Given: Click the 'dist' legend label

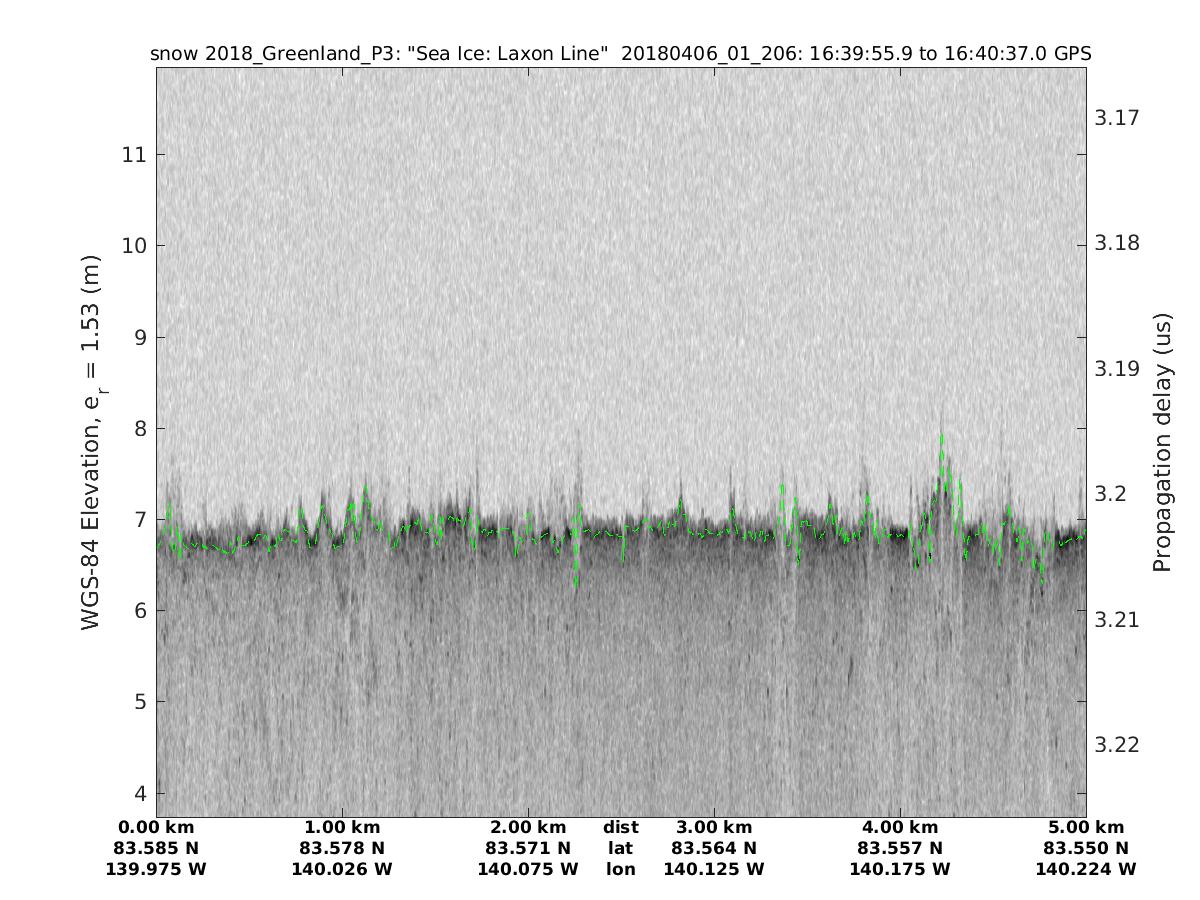Looking at the screenshot, I should click(620, 828).
